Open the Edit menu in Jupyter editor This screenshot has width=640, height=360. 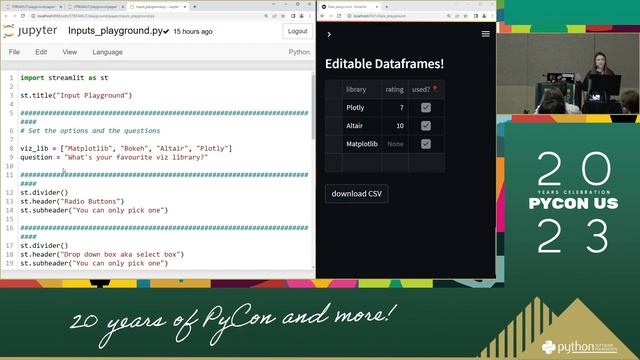click(x=41, y=52)
